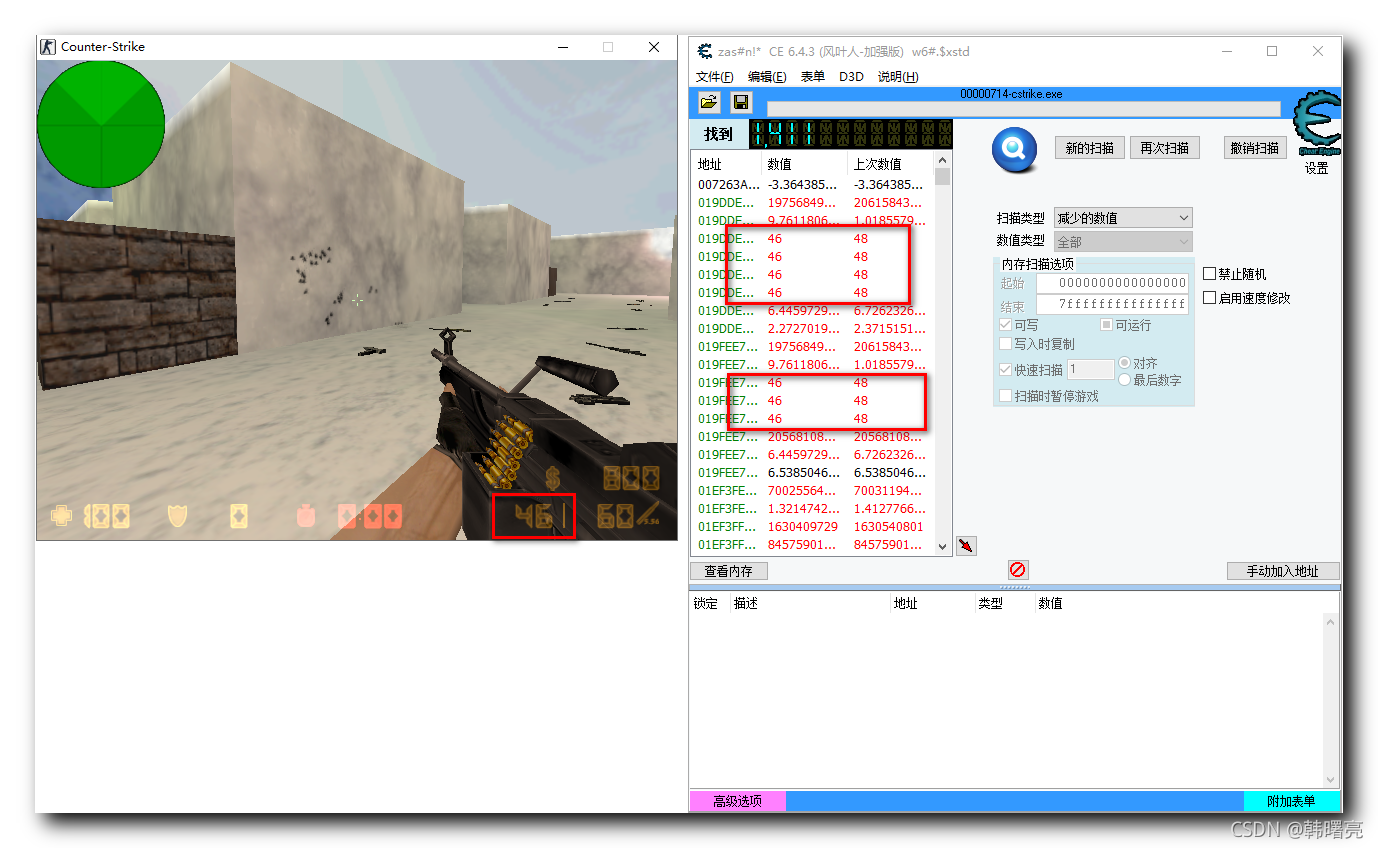
Task: Toggle the 可运行 checkbox
Action: coord(1106,325)
